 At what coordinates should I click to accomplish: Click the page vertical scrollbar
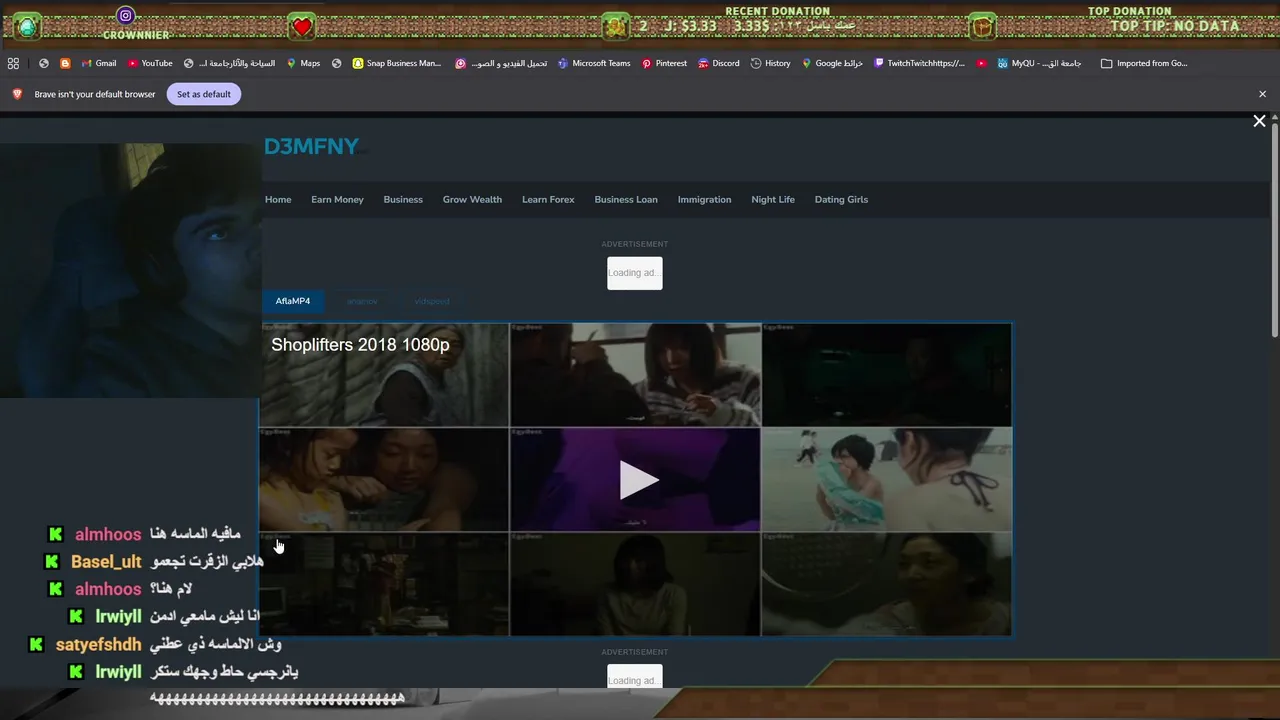(x=1274, y=230)
